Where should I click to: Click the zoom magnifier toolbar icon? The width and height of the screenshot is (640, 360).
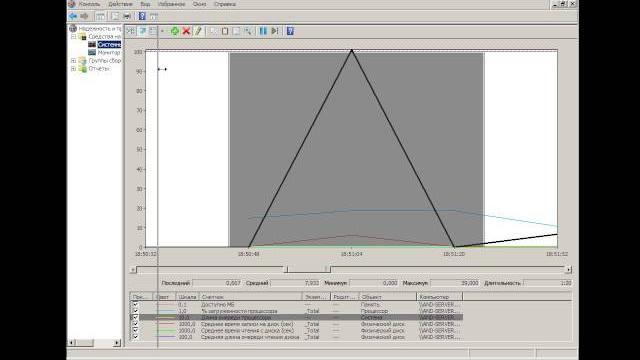point(248,31)
